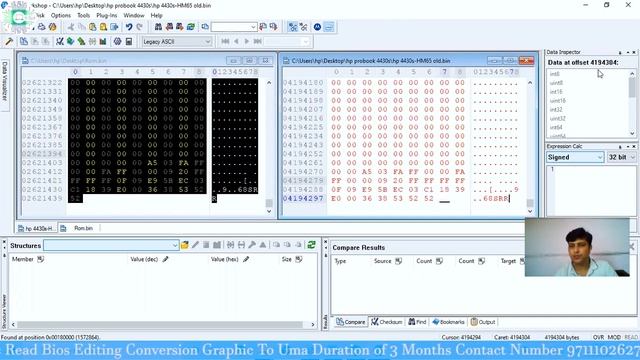Select the Checksum results tab
Screen dimensions: 640x360
pos(387,322)
